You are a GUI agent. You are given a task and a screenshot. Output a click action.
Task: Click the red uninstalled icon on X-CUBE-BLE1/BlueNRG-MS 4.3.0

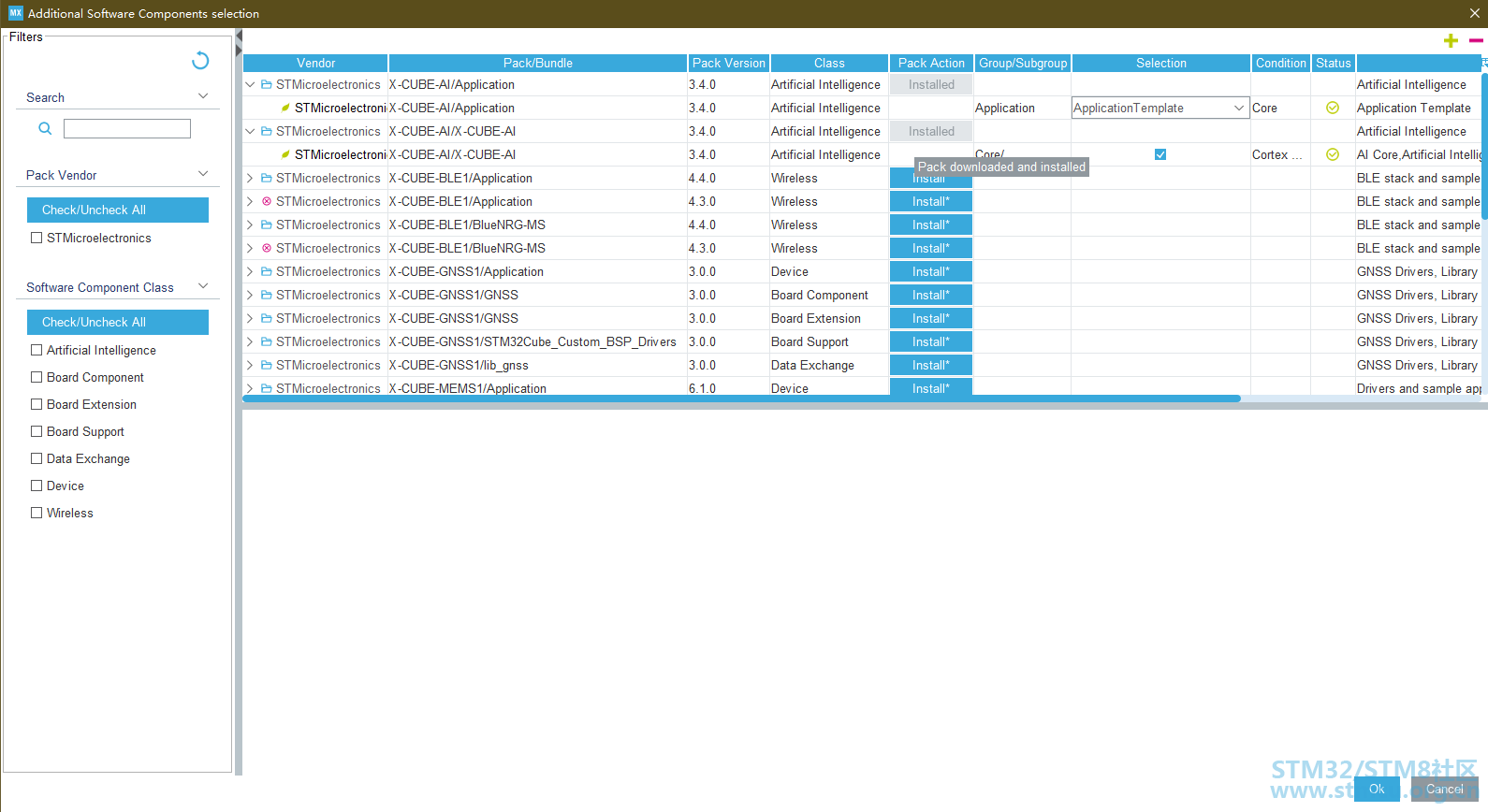pos(267,248)
